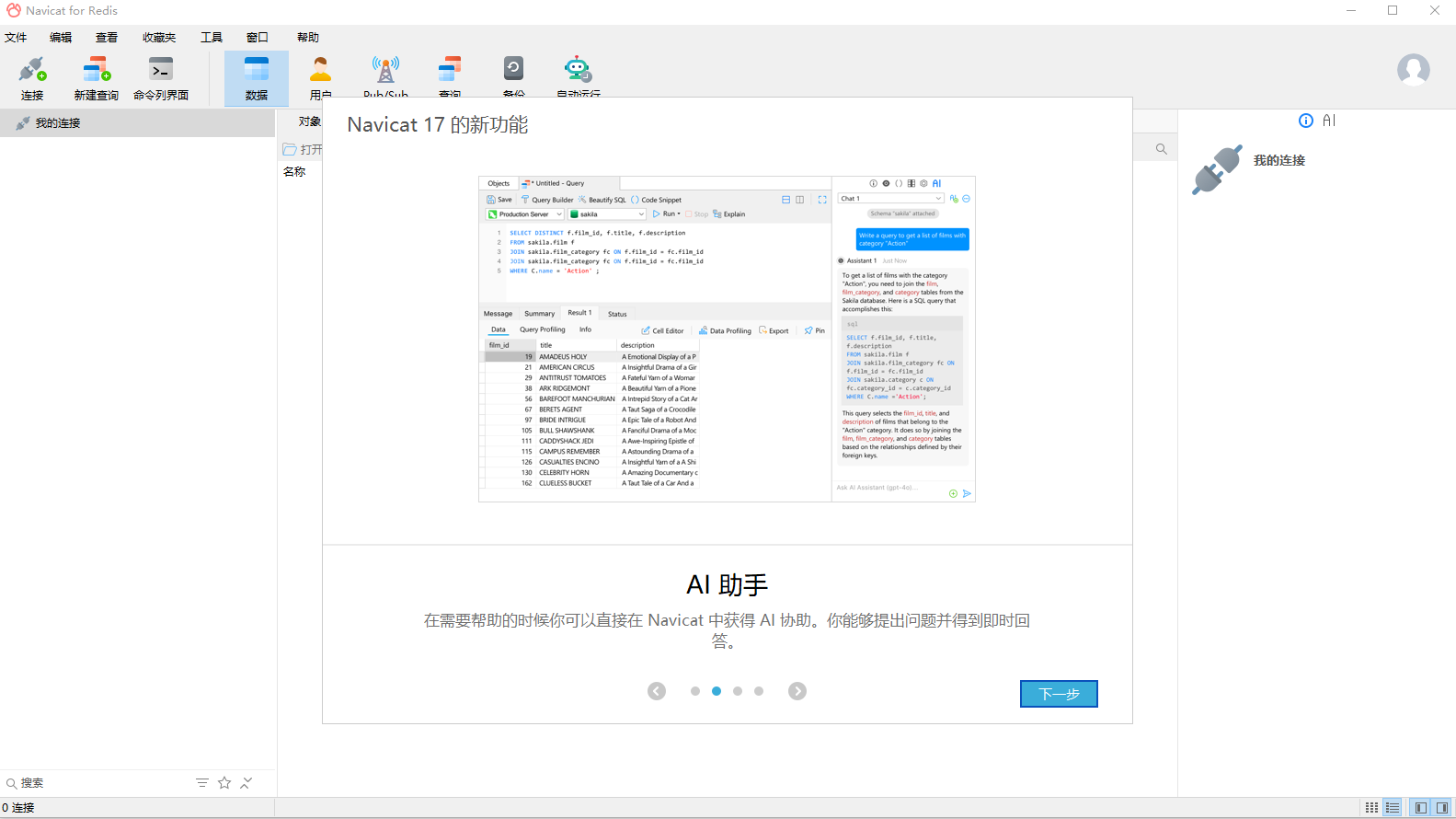Click the '0 连接' status bar text
1456x819 pixels.
18,808
